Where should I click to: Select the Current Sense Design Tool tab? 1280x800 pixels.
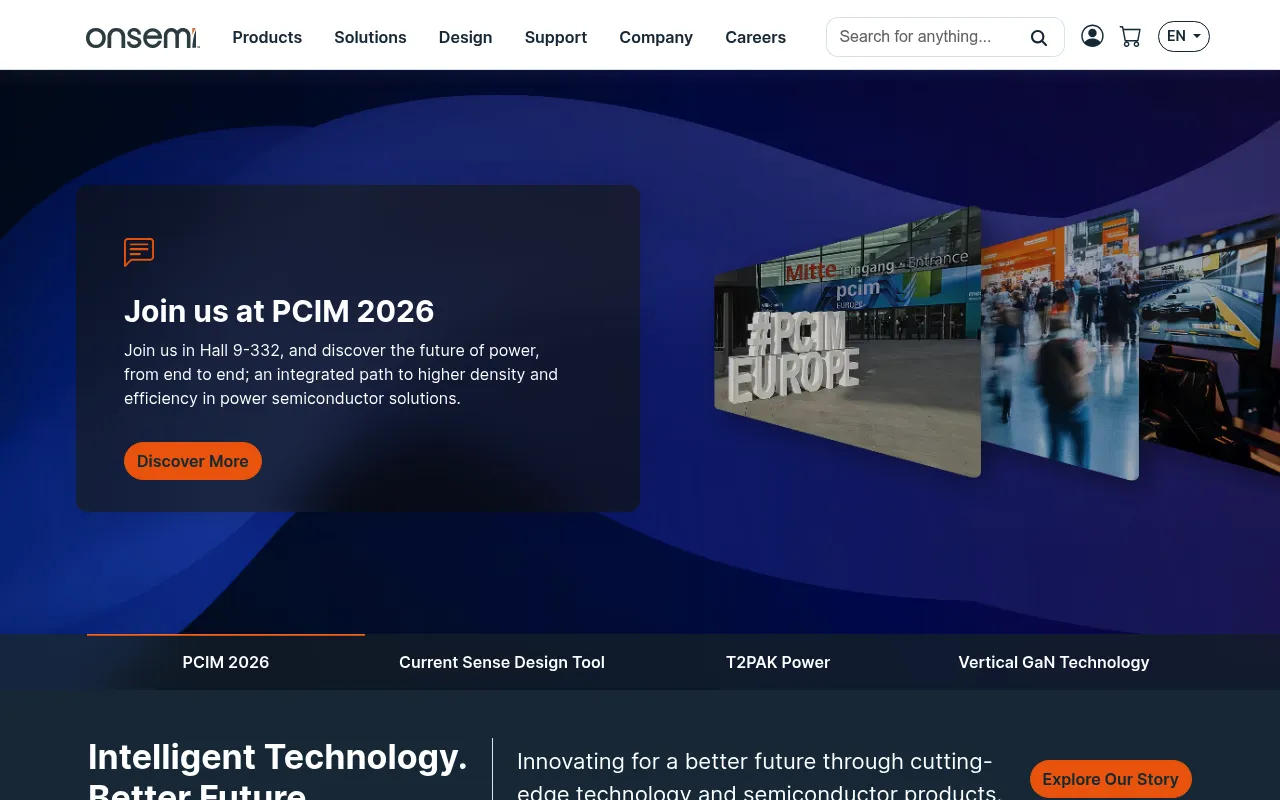coord(502,662)
